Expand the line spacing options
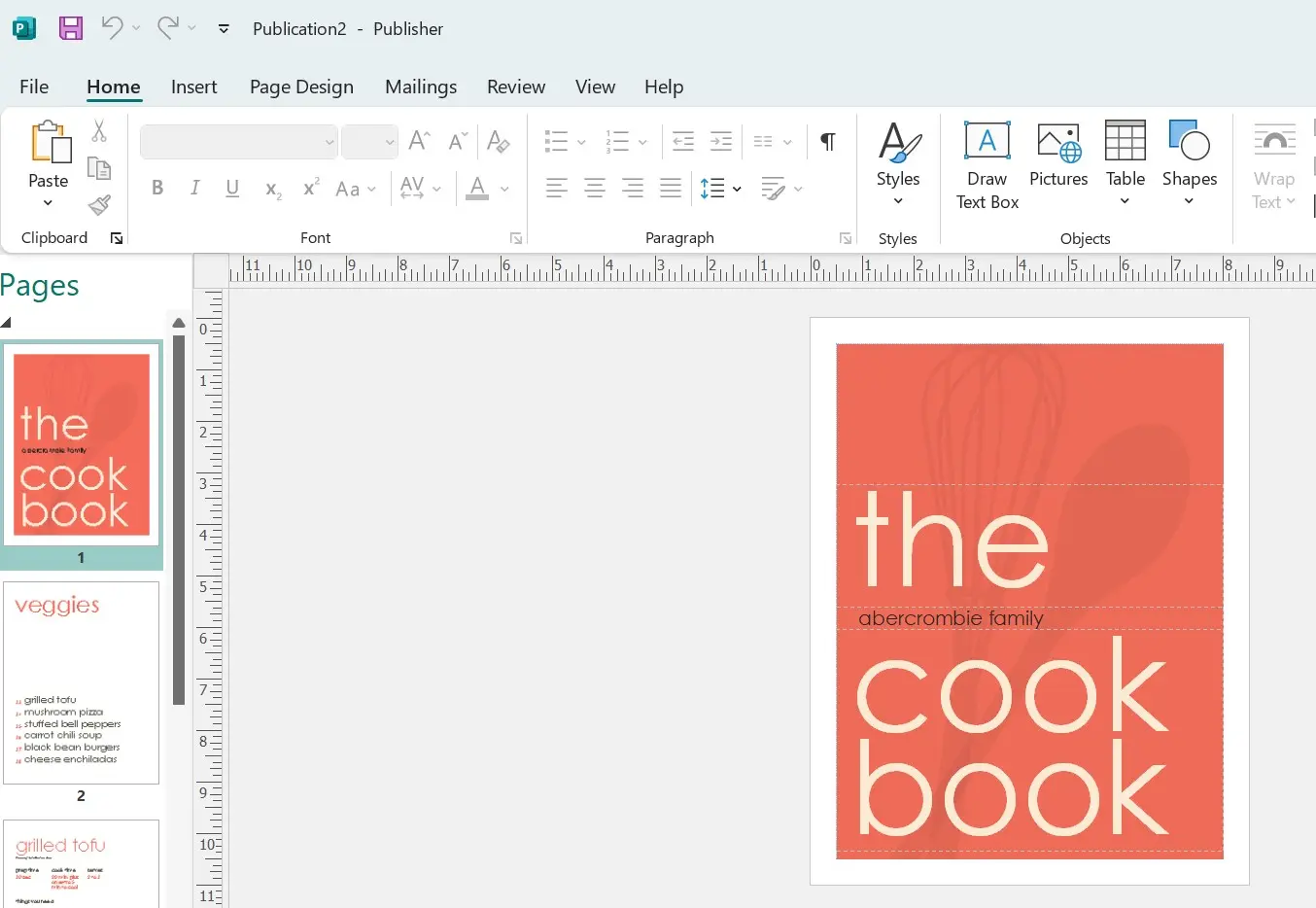 (736, 188)
